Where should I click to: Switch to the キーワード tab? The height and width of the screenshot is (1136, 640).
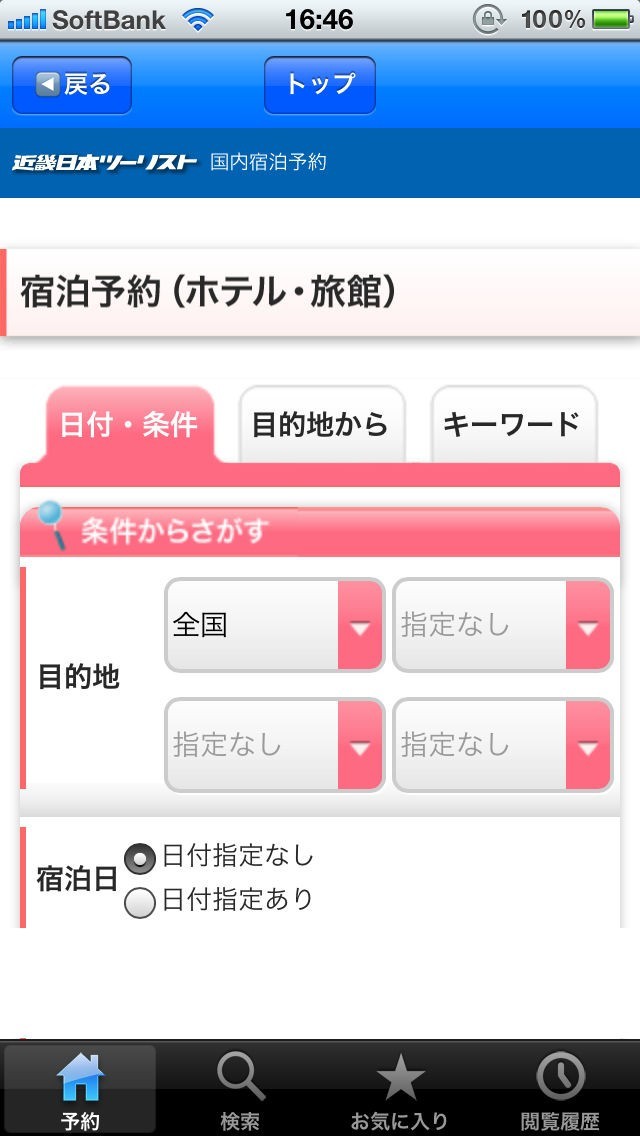pyautogui.click(x=512, y=425)
